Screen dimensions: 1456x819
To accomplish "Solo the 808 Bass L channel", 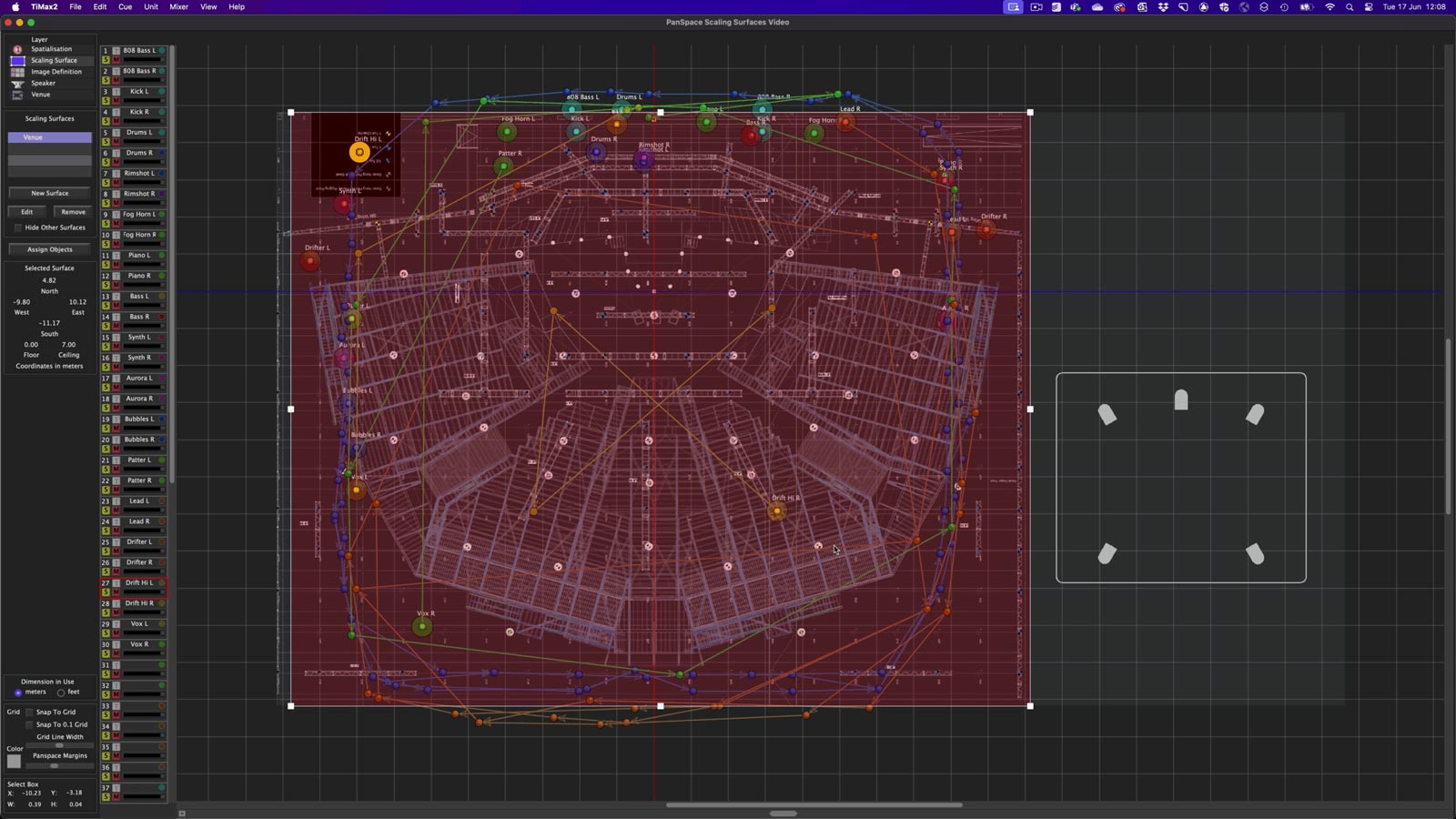I will tap(106, 60).
